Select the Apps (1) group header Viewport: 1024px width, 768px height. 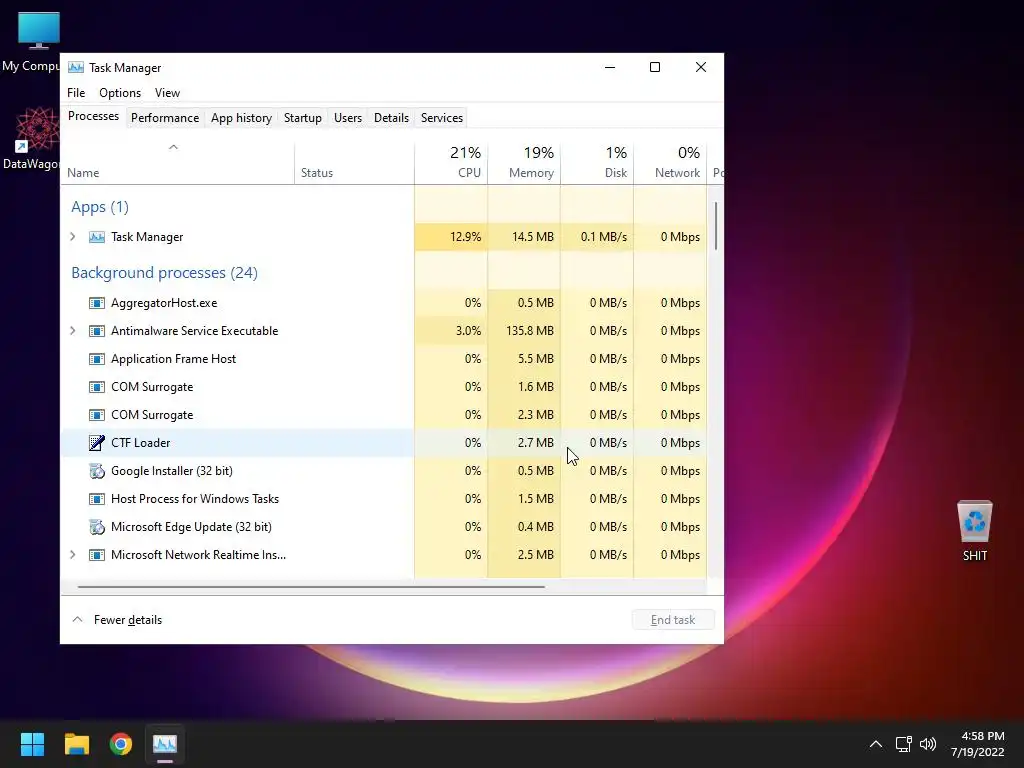coord(100,207)
